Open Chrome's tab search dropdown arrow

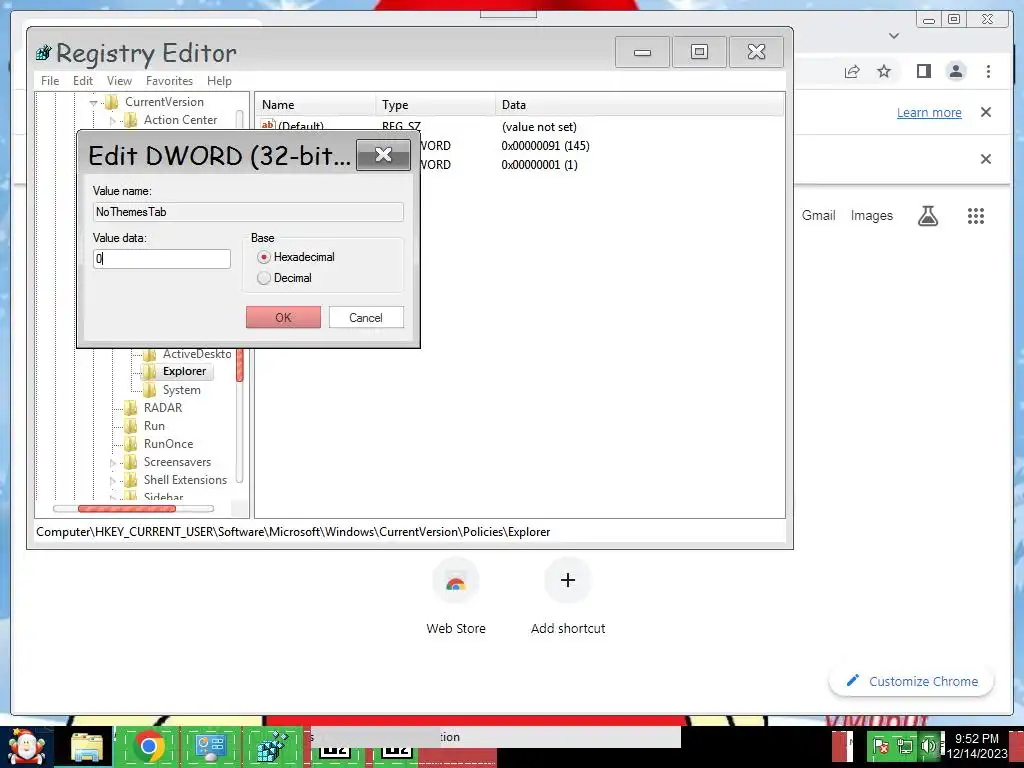894,36
